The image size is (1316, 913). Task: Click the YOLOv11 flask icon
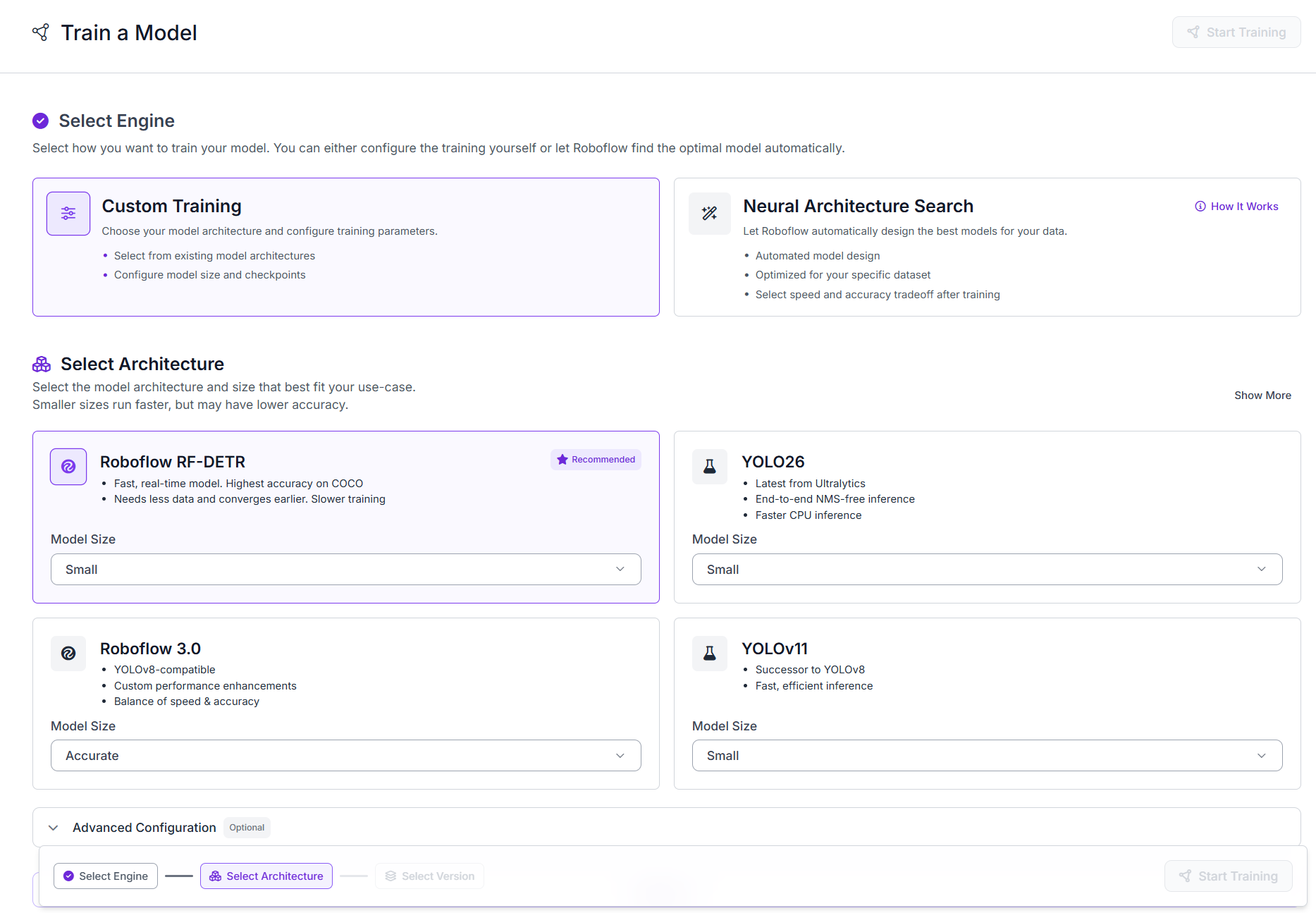710,654
